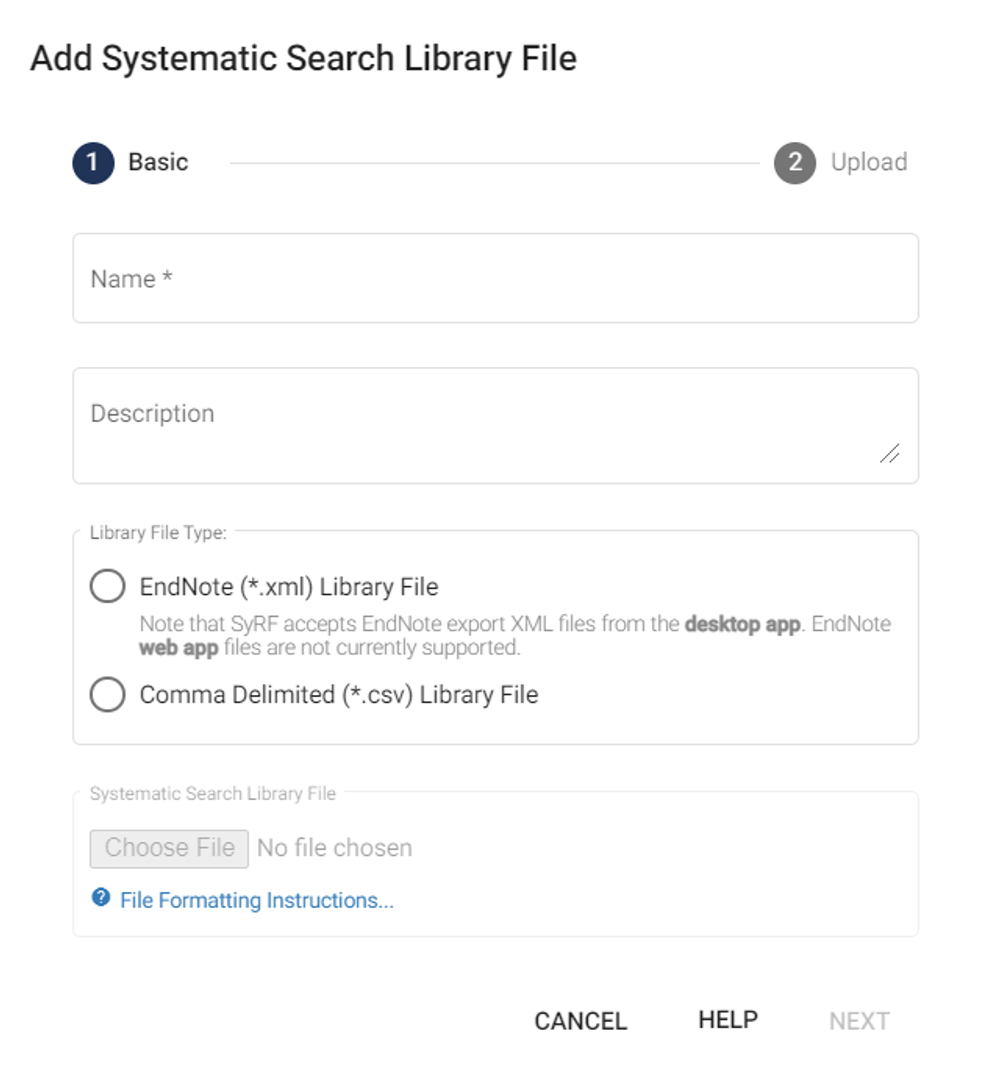Viewport: 991px width, 1069px height.
Task: Click the Description field resize handle
Action: [x=889, y=453]
